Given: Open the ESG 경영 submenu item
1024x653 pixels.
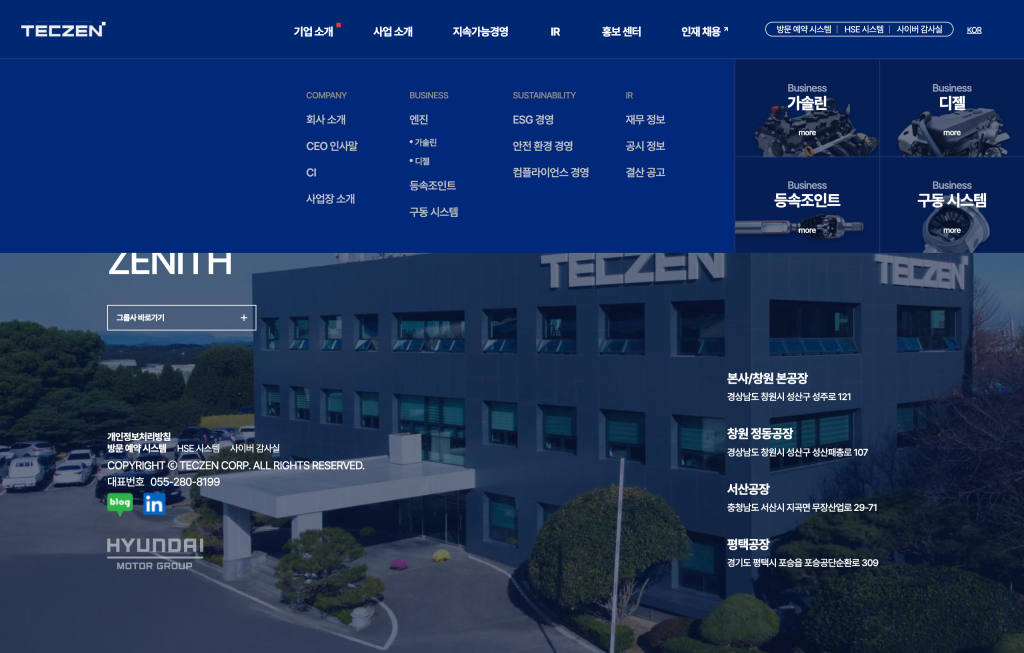Looking at the screenshot, I should tap(533, 120).
